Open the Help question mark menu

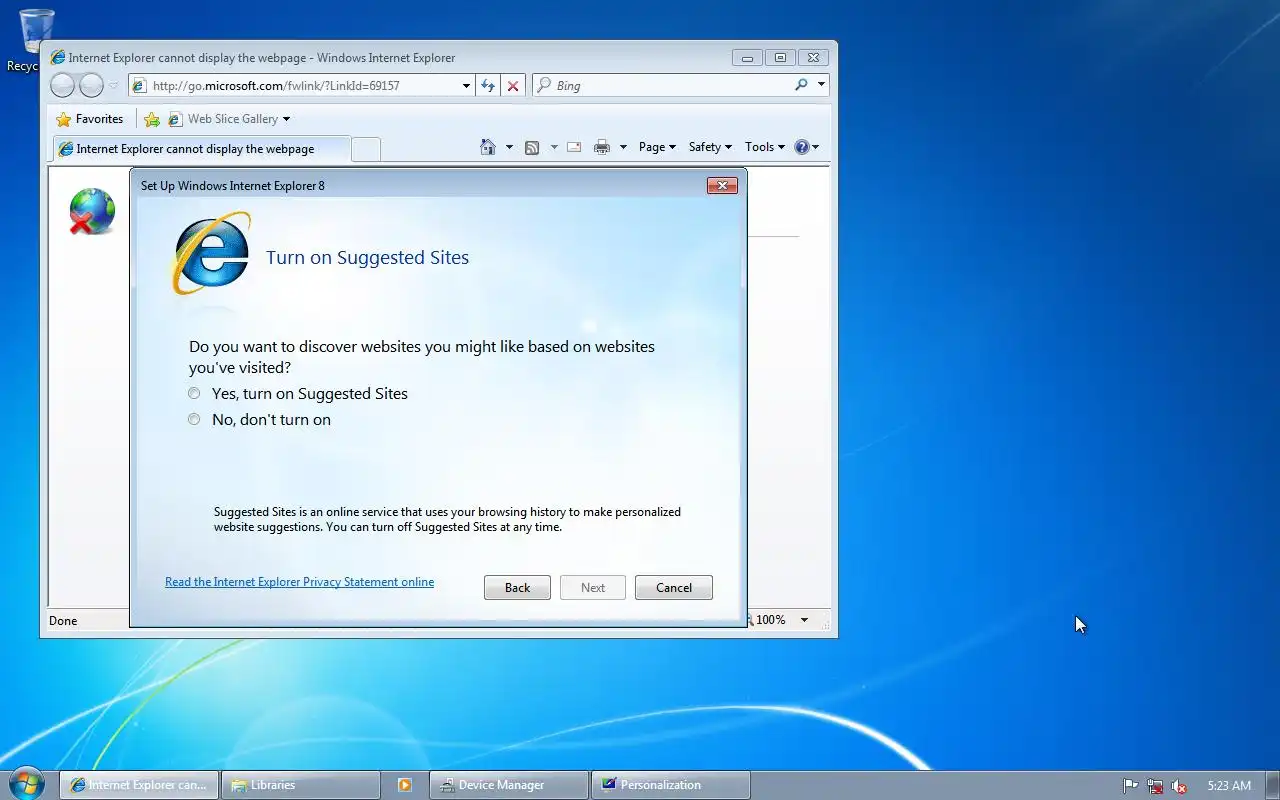click(806, 147)
